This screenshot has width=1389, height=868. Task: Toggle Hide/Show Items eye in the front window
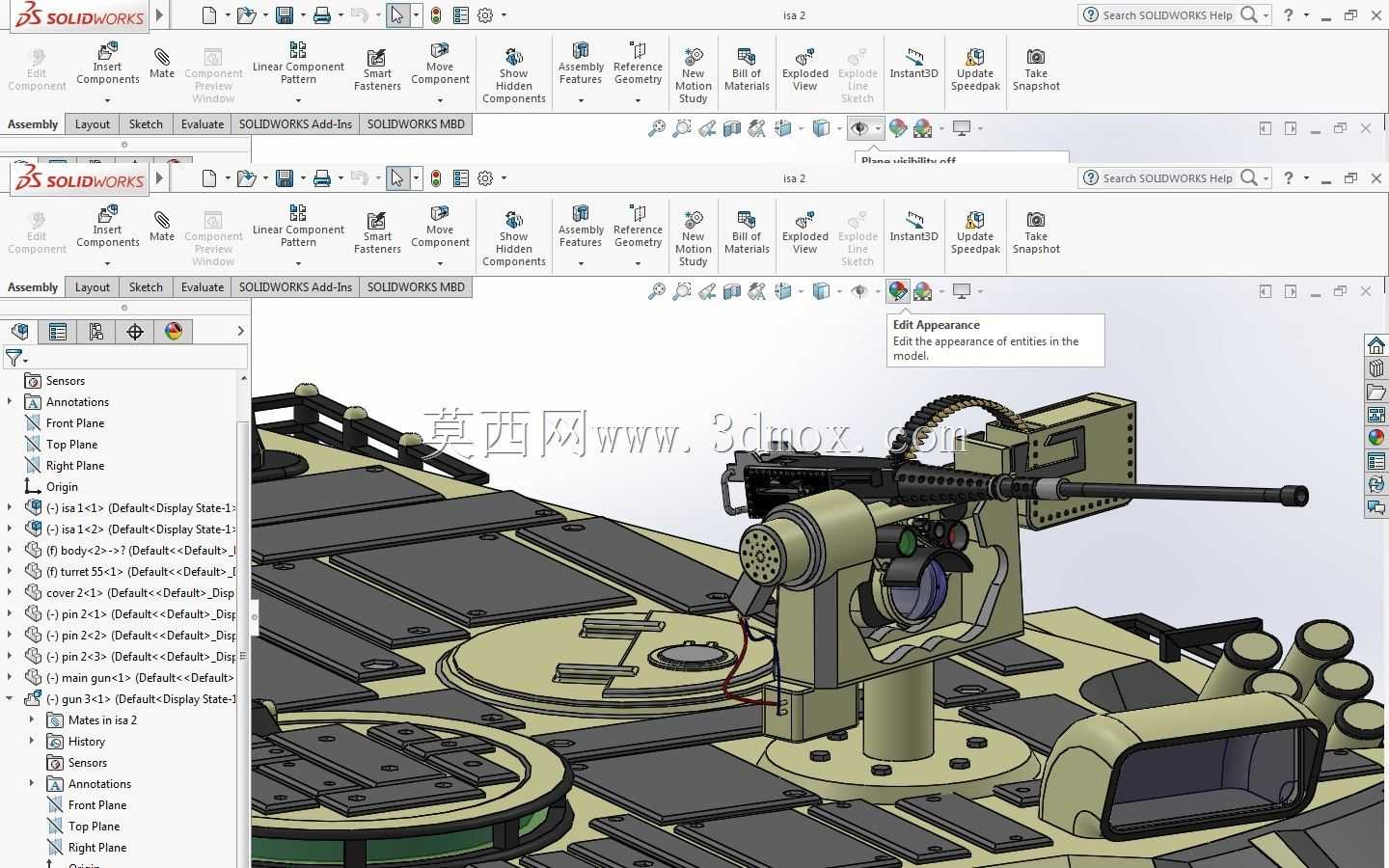859,291
